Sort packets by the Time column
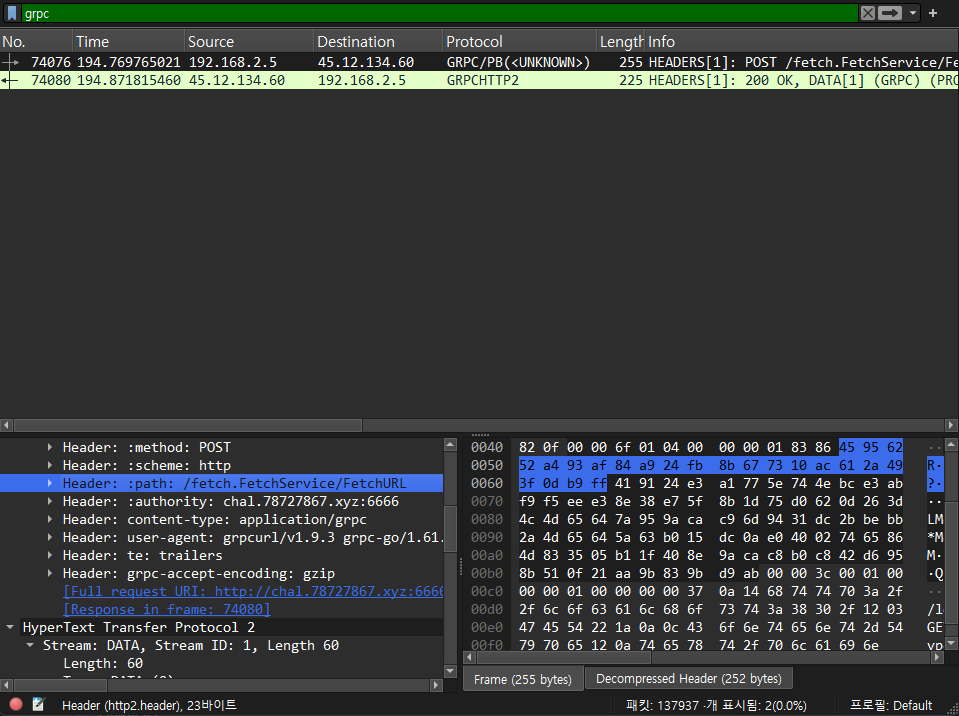The image size is (959, 716). pos(128,42)
